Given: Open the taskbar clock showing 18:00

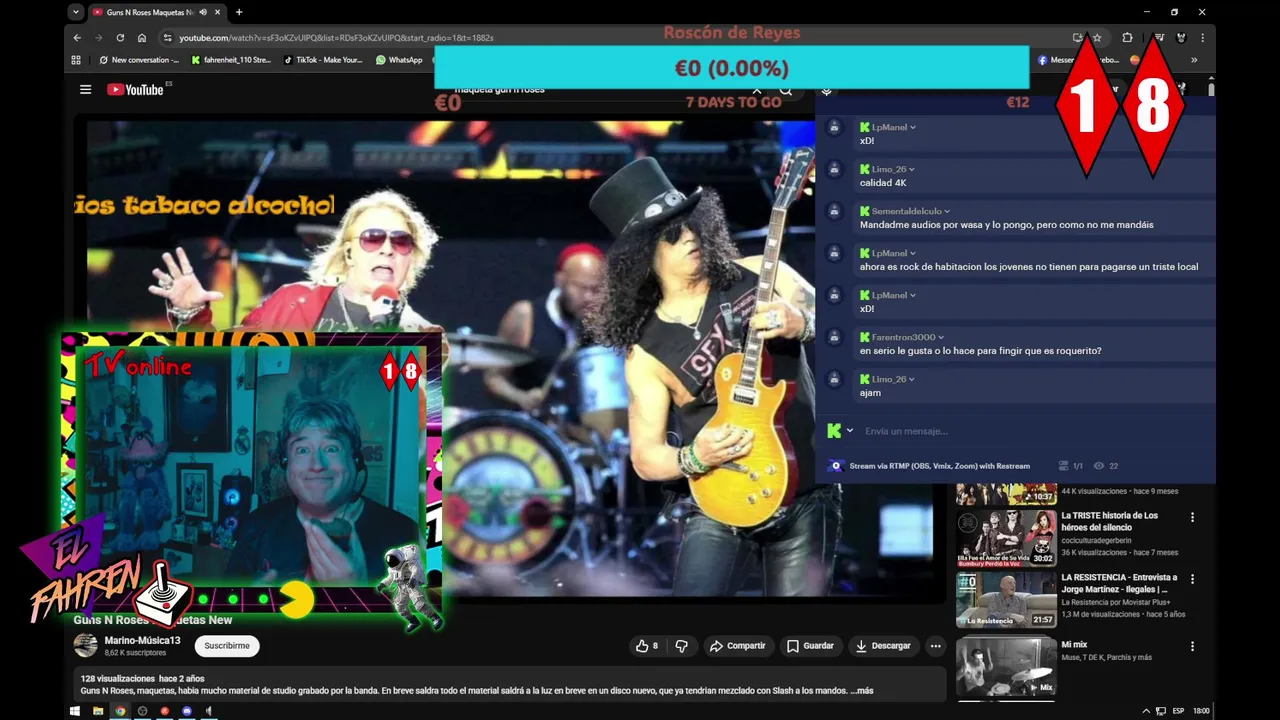Looking at the screenshot, I should 1201,711.
